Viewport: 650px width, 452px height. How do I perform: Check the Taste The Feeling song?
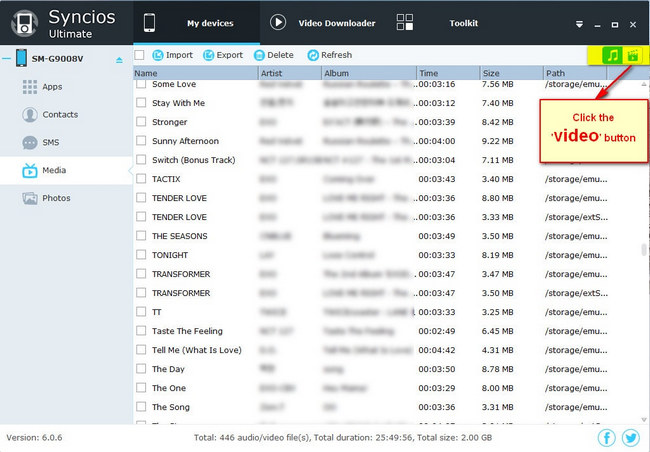[141, 330]
